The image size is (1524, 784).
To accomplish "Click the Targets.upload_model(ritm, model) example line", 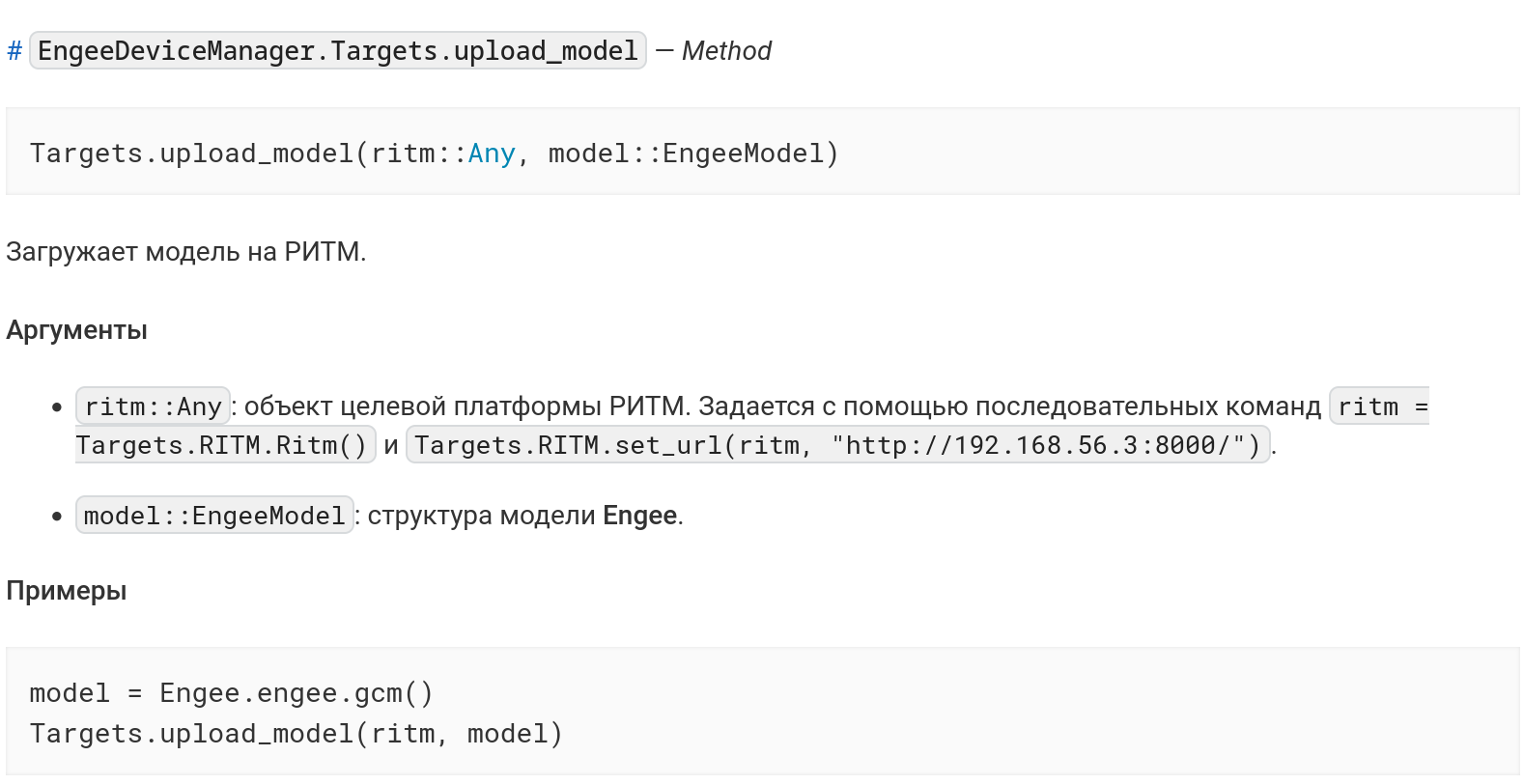I will (296, 734).
